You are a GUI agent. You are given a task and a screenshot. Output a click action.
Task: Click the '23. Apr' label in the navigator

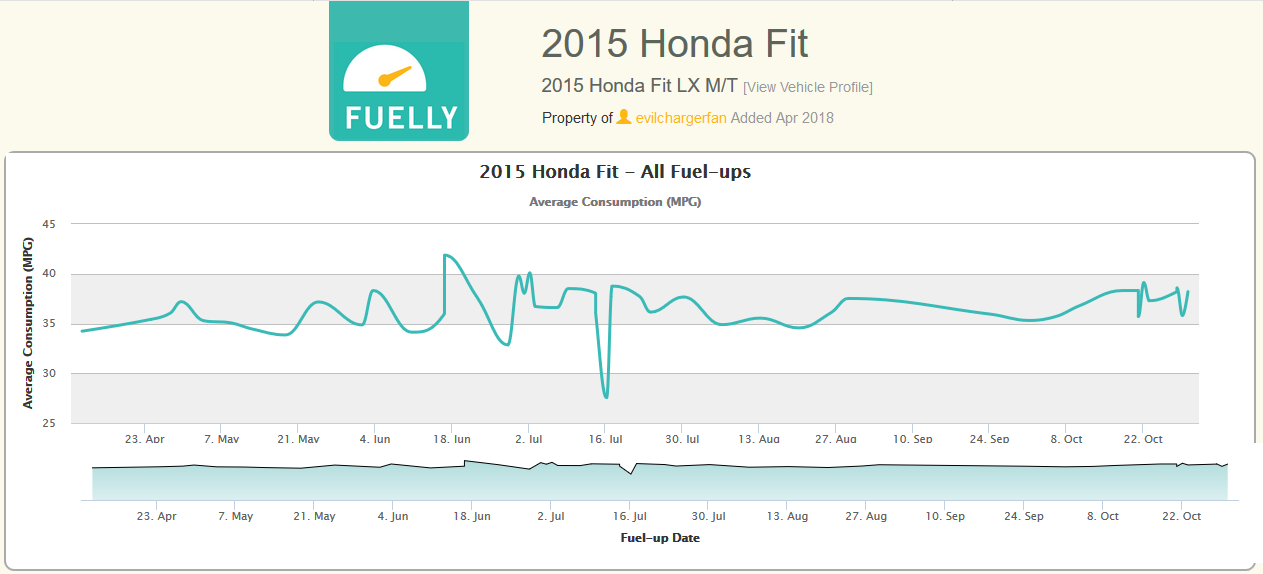point(155,516)
